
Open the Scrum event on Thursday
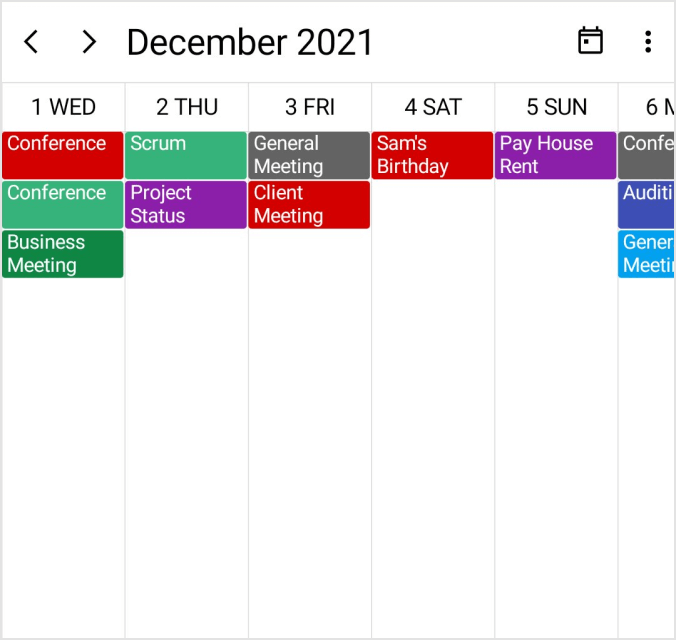point(186,155)
